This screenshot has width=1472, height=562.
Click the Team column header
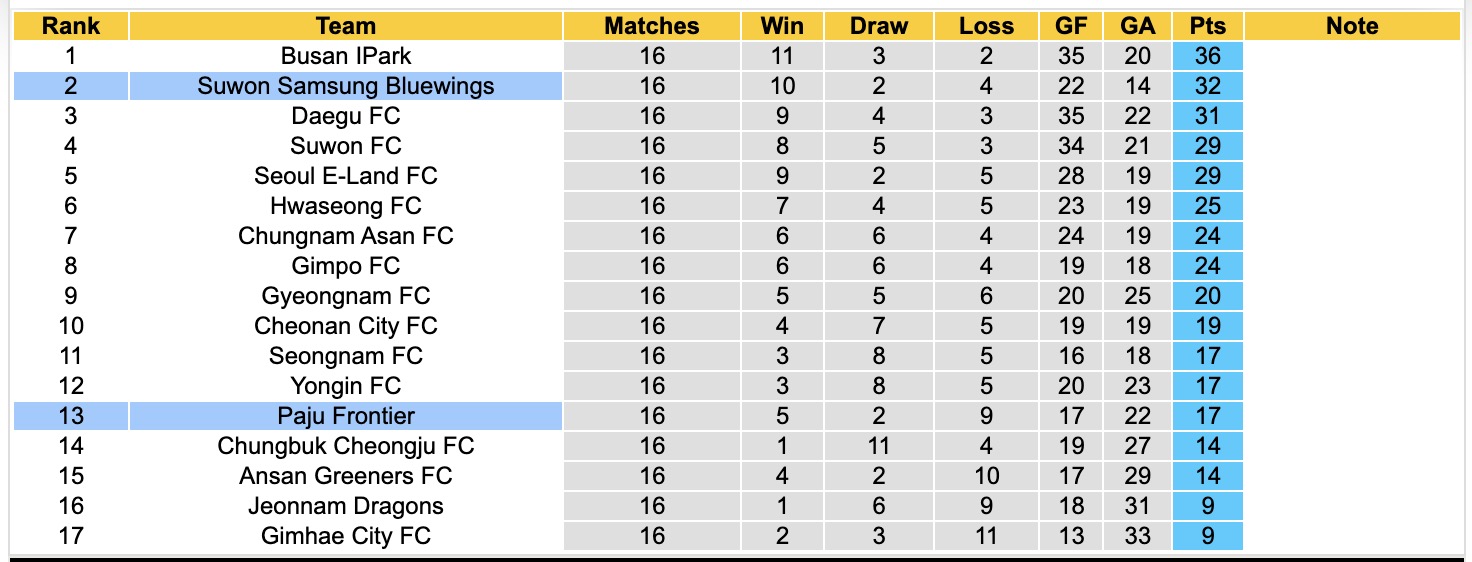point(346,26)
